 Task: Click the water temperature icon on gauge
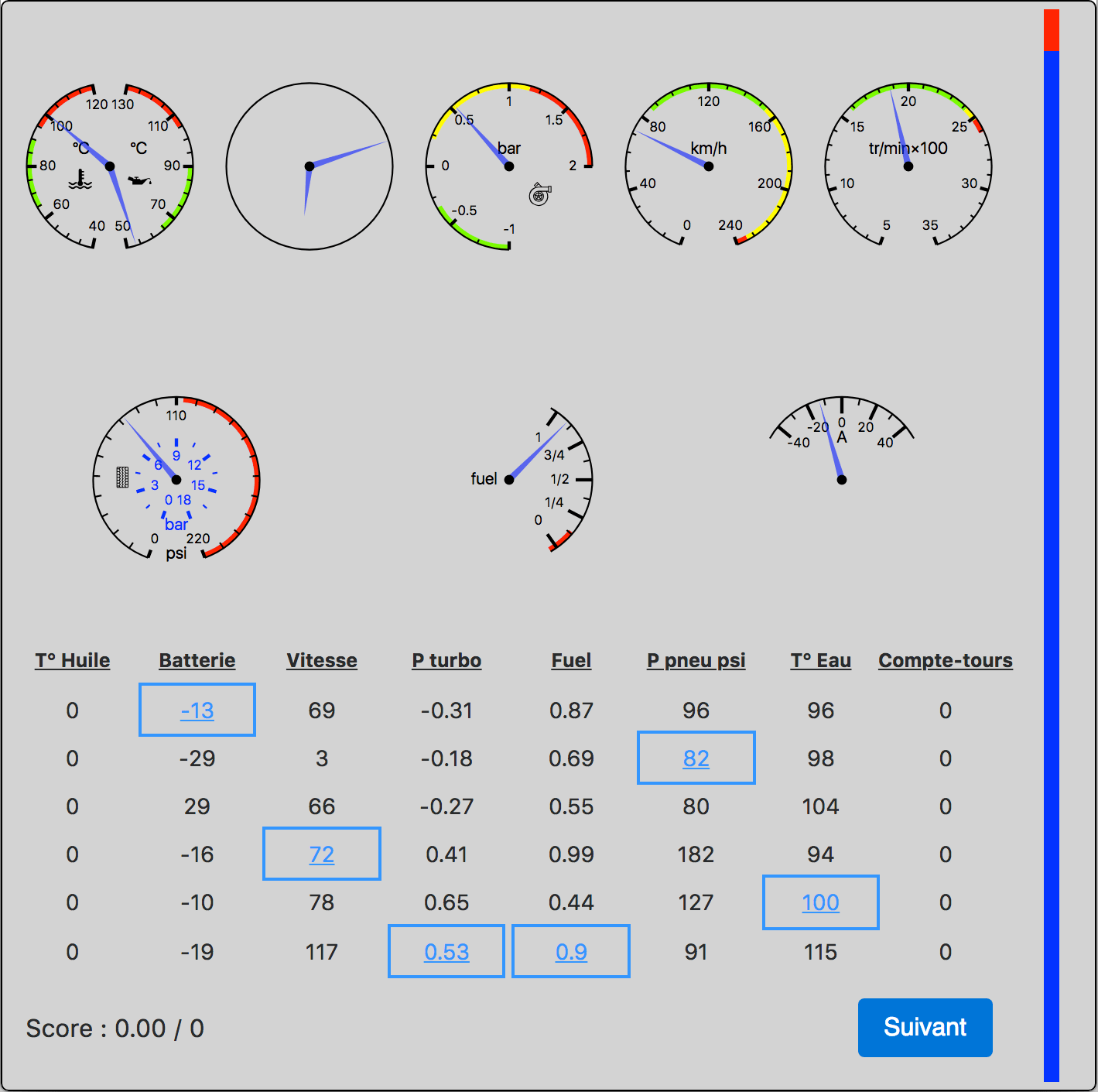80,180
